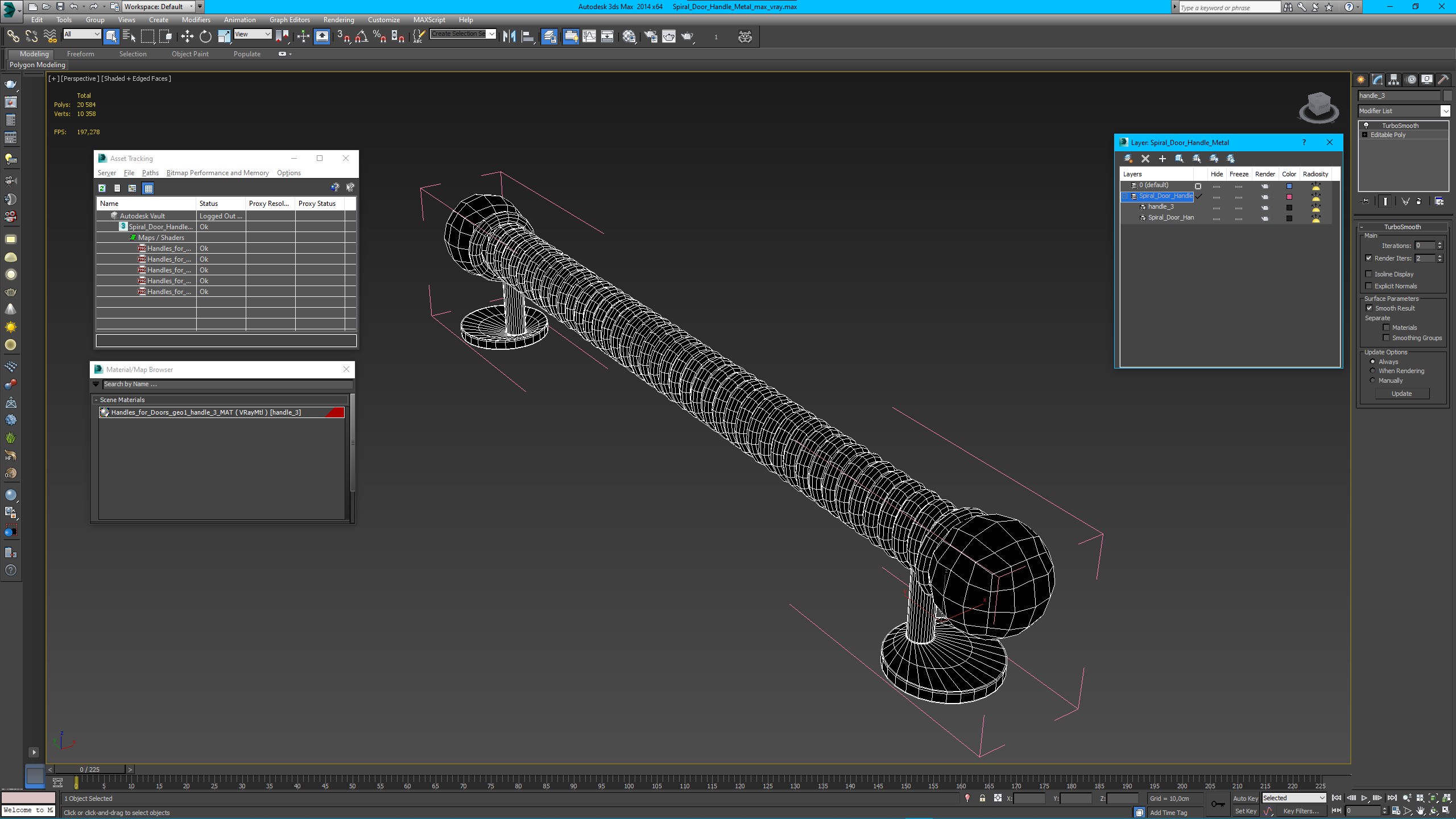This screenshot has width=1456, height=819.
Task: Change Spiral_Door_Handle layer pink color swatch
Action: pos(1289,197)
